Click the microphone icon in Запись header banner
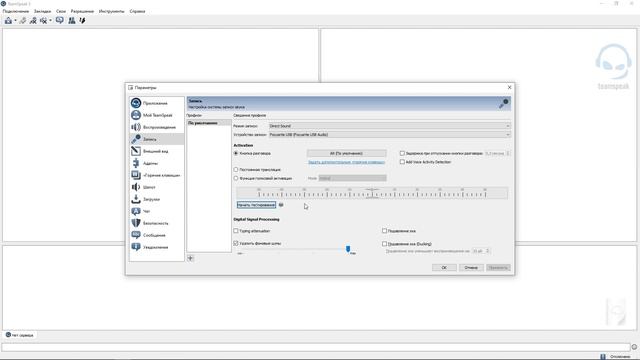 tap(504, 104)
